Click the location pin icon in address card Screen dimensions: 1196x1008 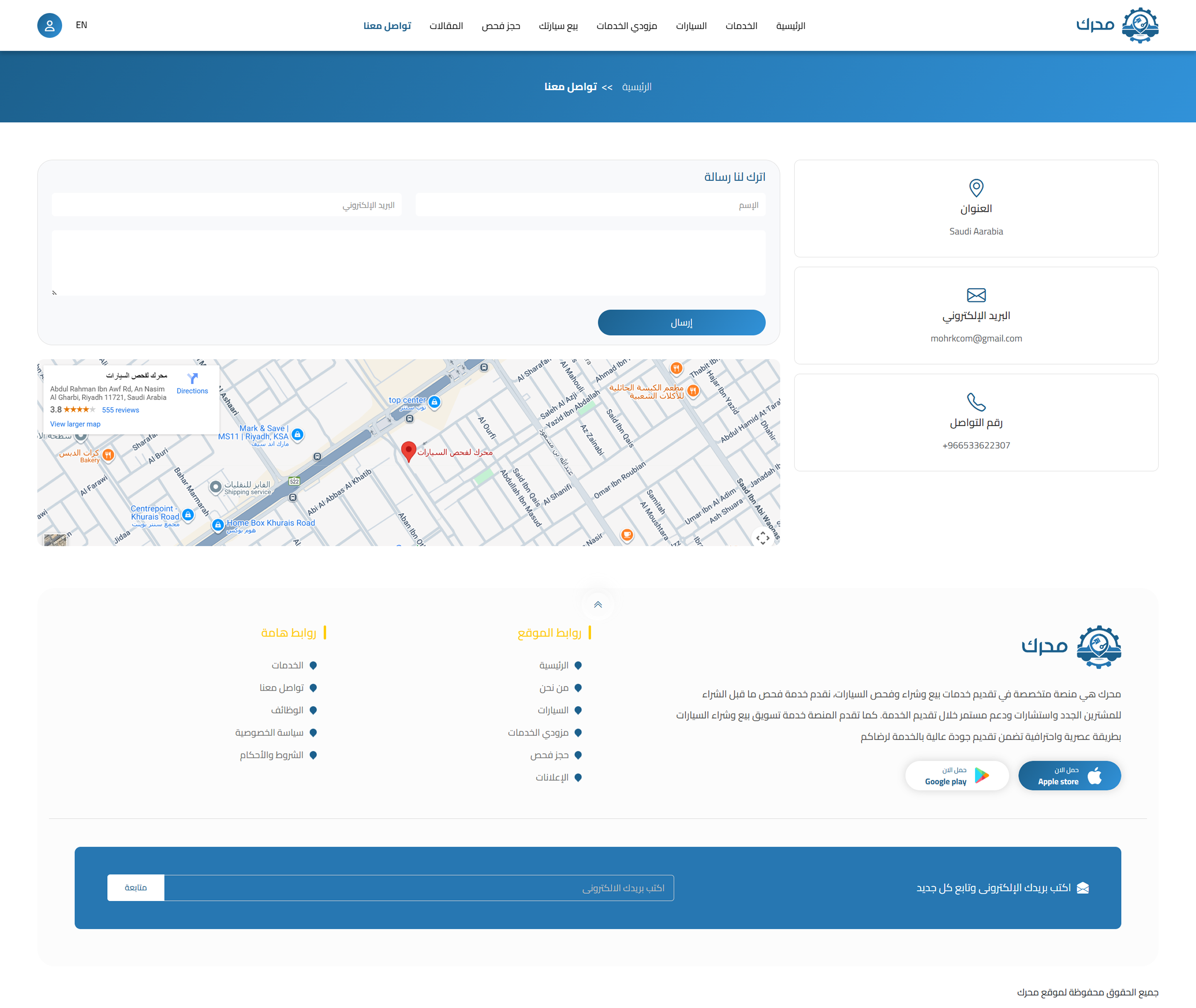click(x=976, y=187)
